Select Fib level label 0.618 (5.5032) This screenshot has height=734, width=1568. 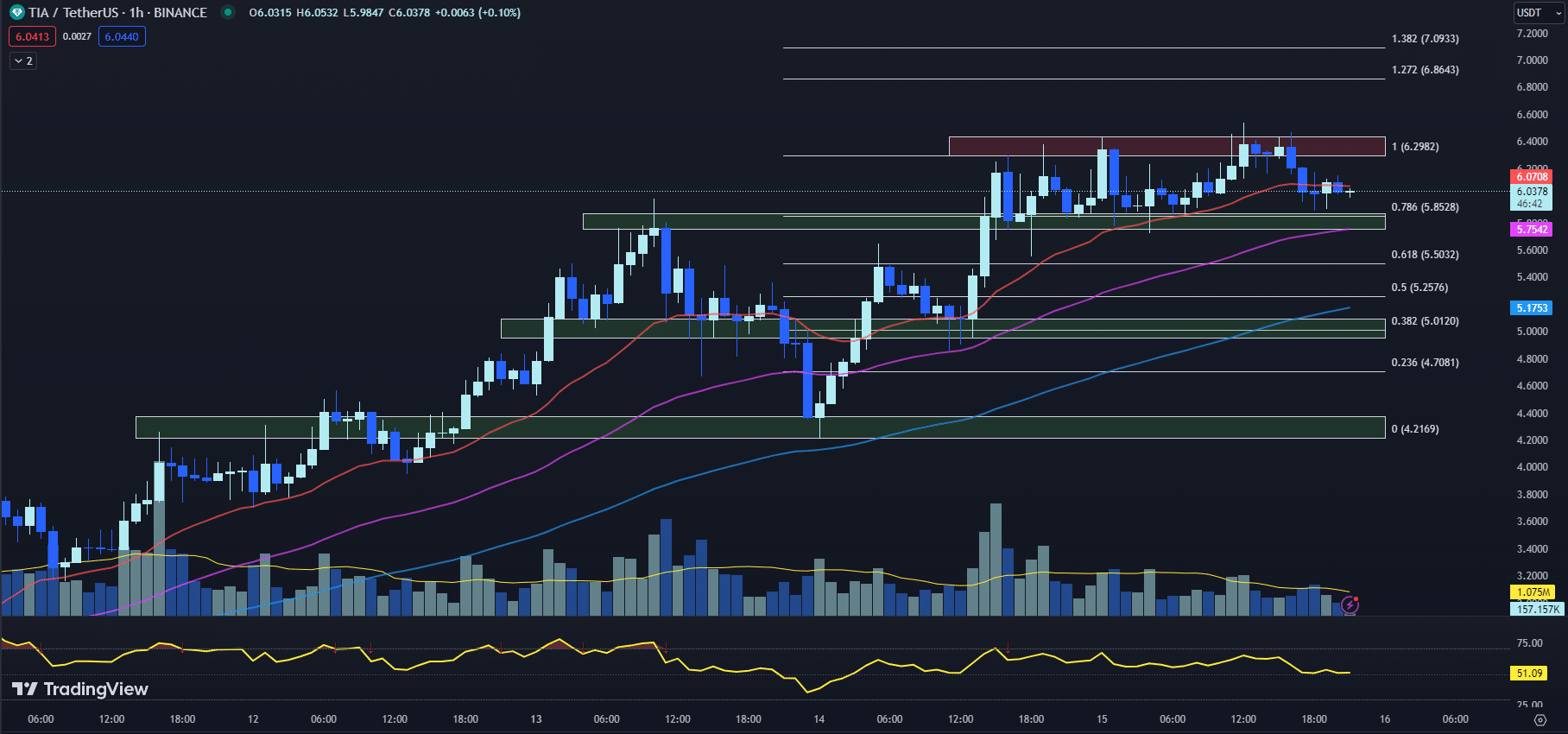[x=1426, y=255]
